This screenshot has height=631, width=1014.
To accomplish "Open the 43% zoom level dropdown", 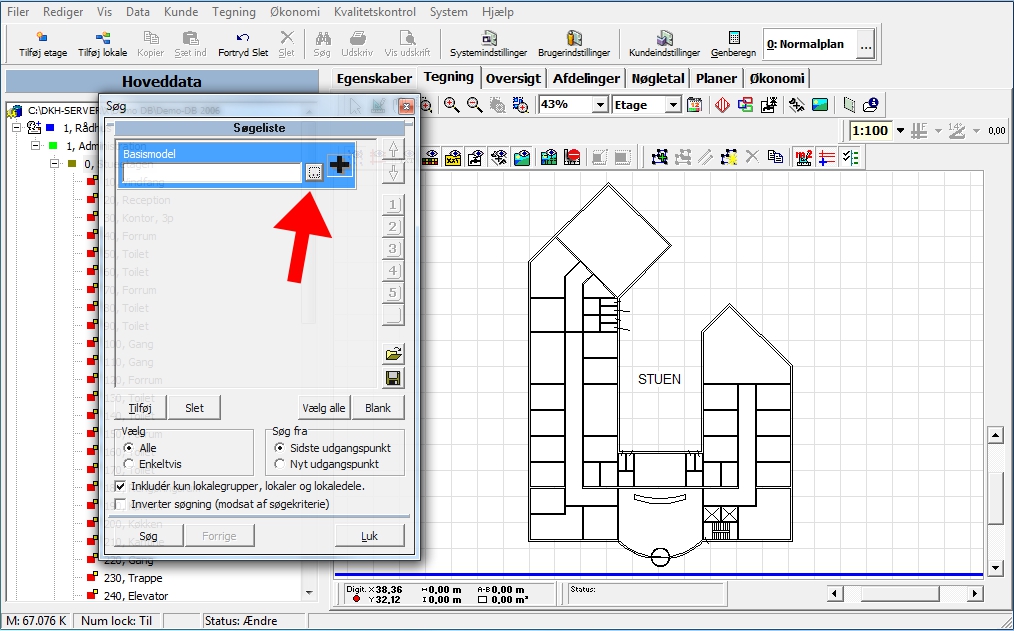I will click(601, 105).
